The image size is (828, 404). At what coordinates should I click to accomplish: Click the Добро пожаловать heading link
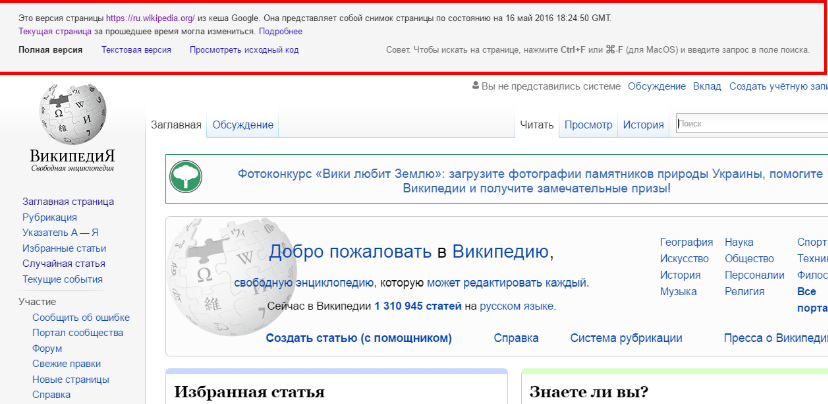pyautogui.click(x=350, y=252)
